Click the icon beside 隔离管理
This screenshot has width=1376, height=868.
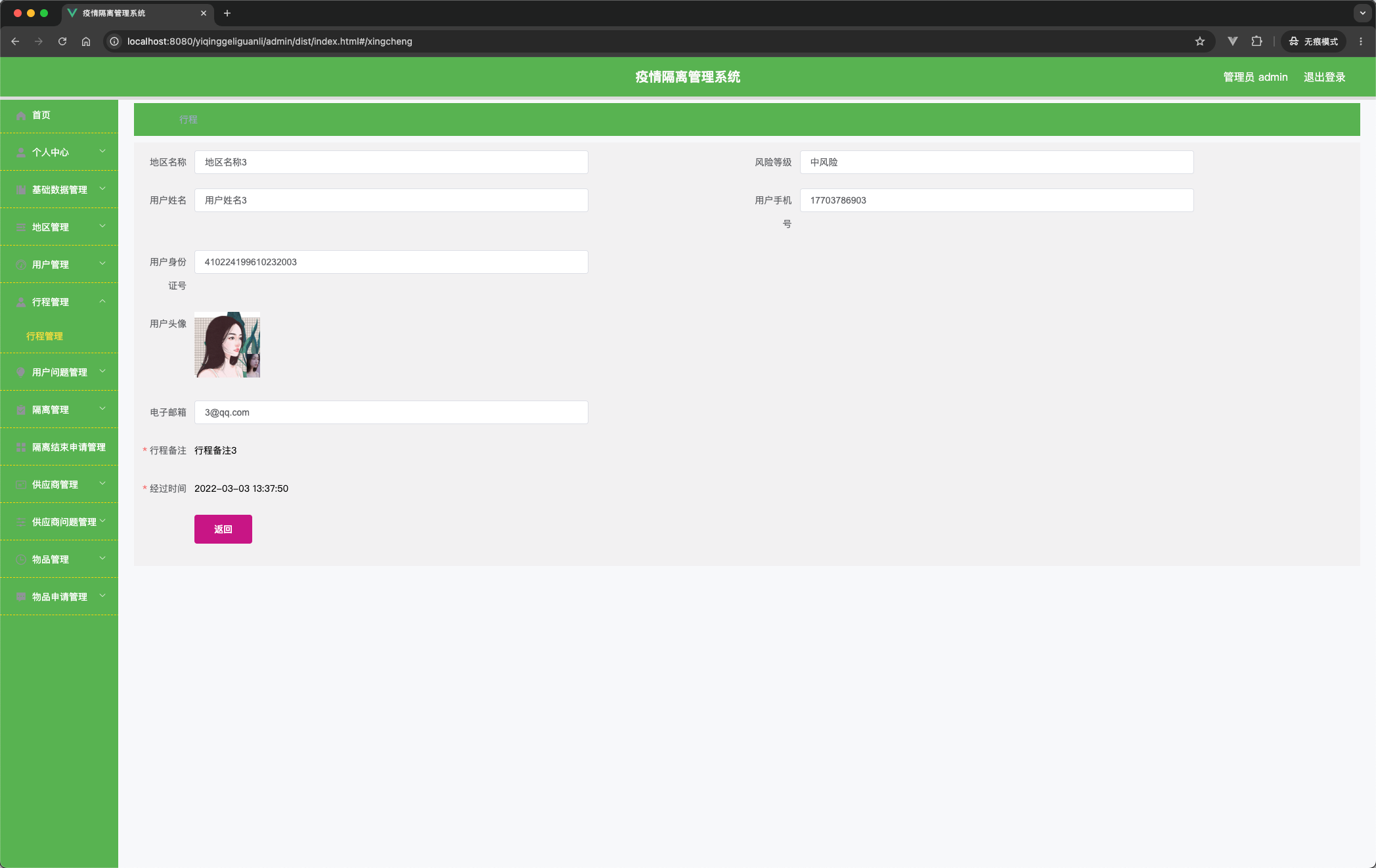point(21,410)
